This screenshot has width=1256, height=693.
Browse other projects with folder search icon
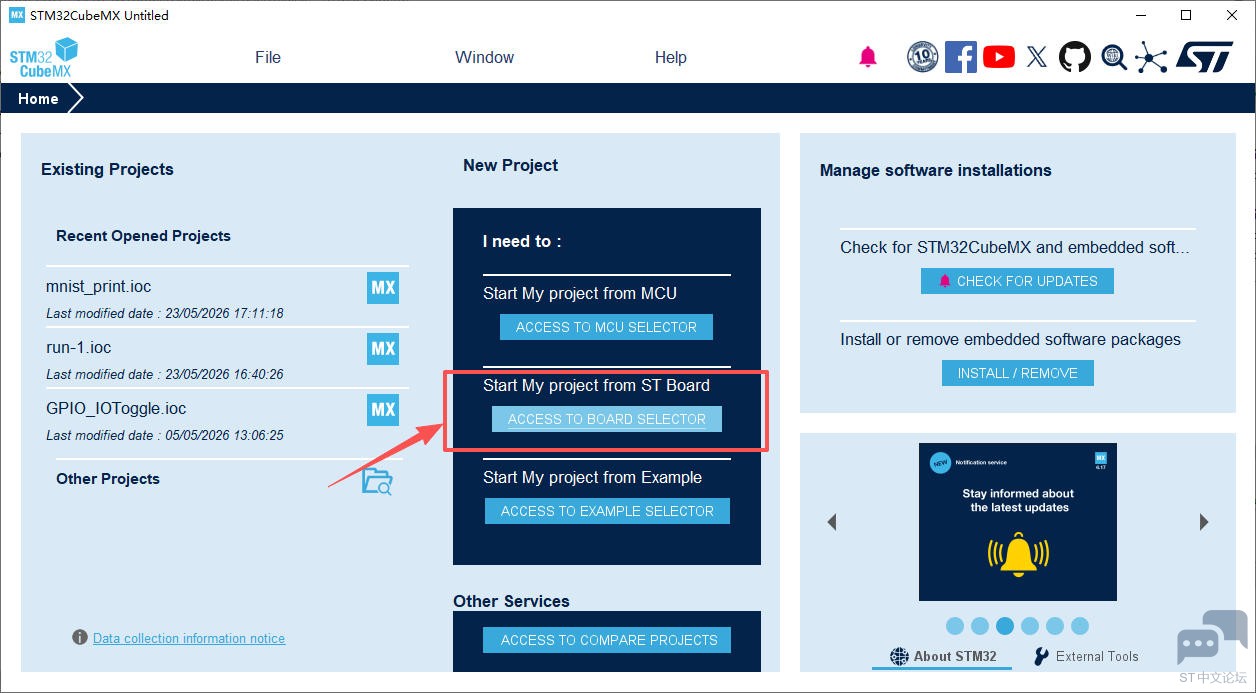(377, 481)
